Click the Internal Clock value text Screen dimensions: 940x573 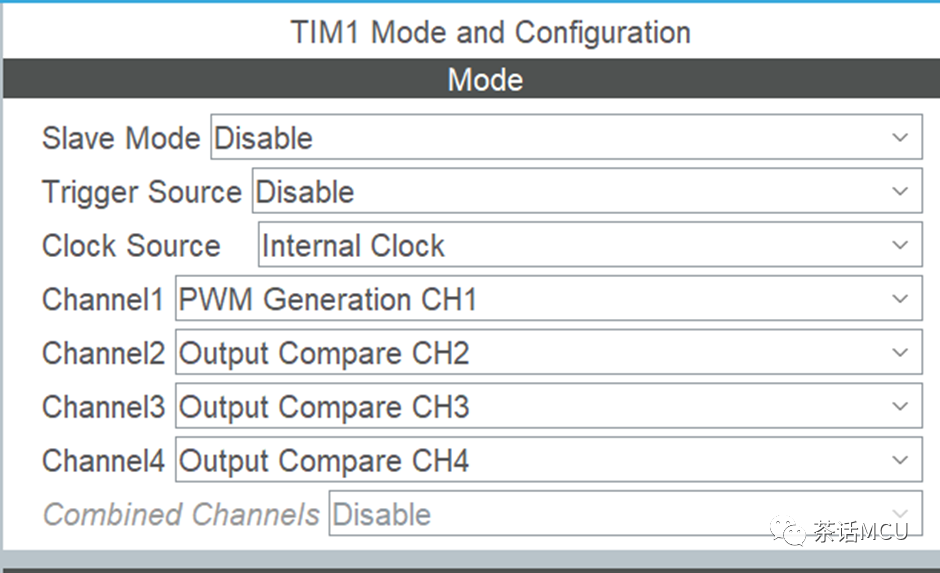pyautogui.click(x=353, y=246)
